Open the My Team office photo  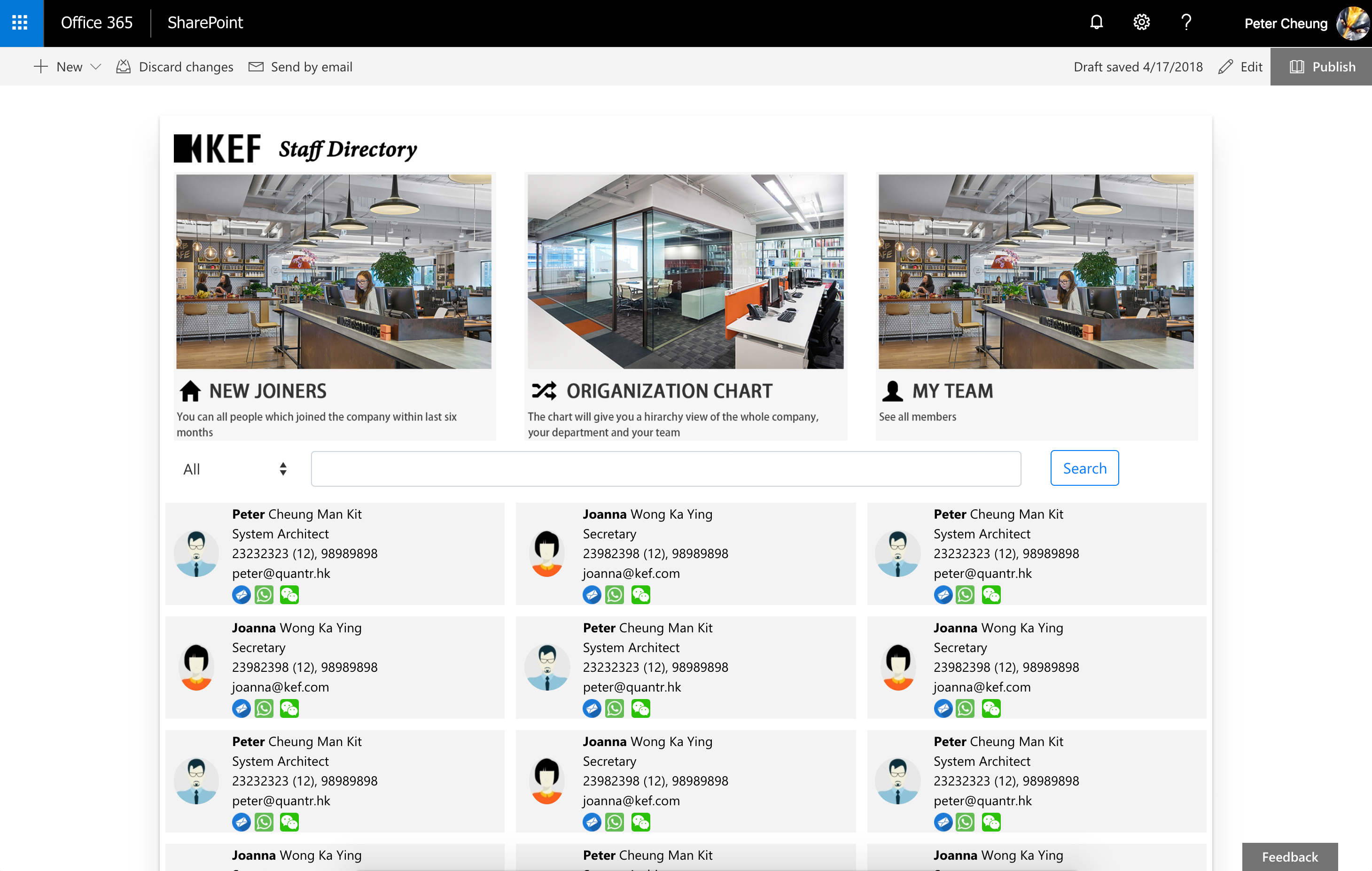1036,272
